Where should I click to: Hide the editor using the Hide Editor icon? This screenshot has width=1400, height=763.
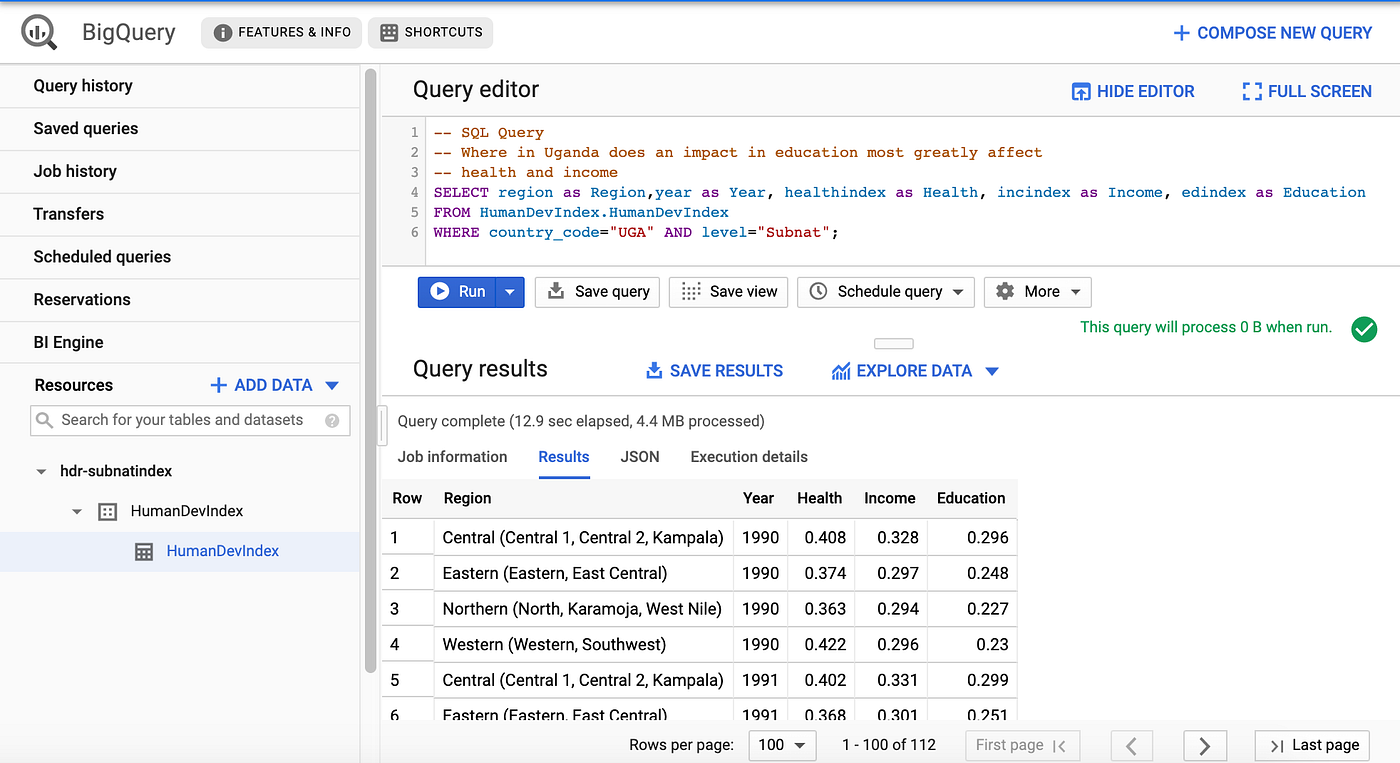pyautogui.click(x=1081, y=91)
